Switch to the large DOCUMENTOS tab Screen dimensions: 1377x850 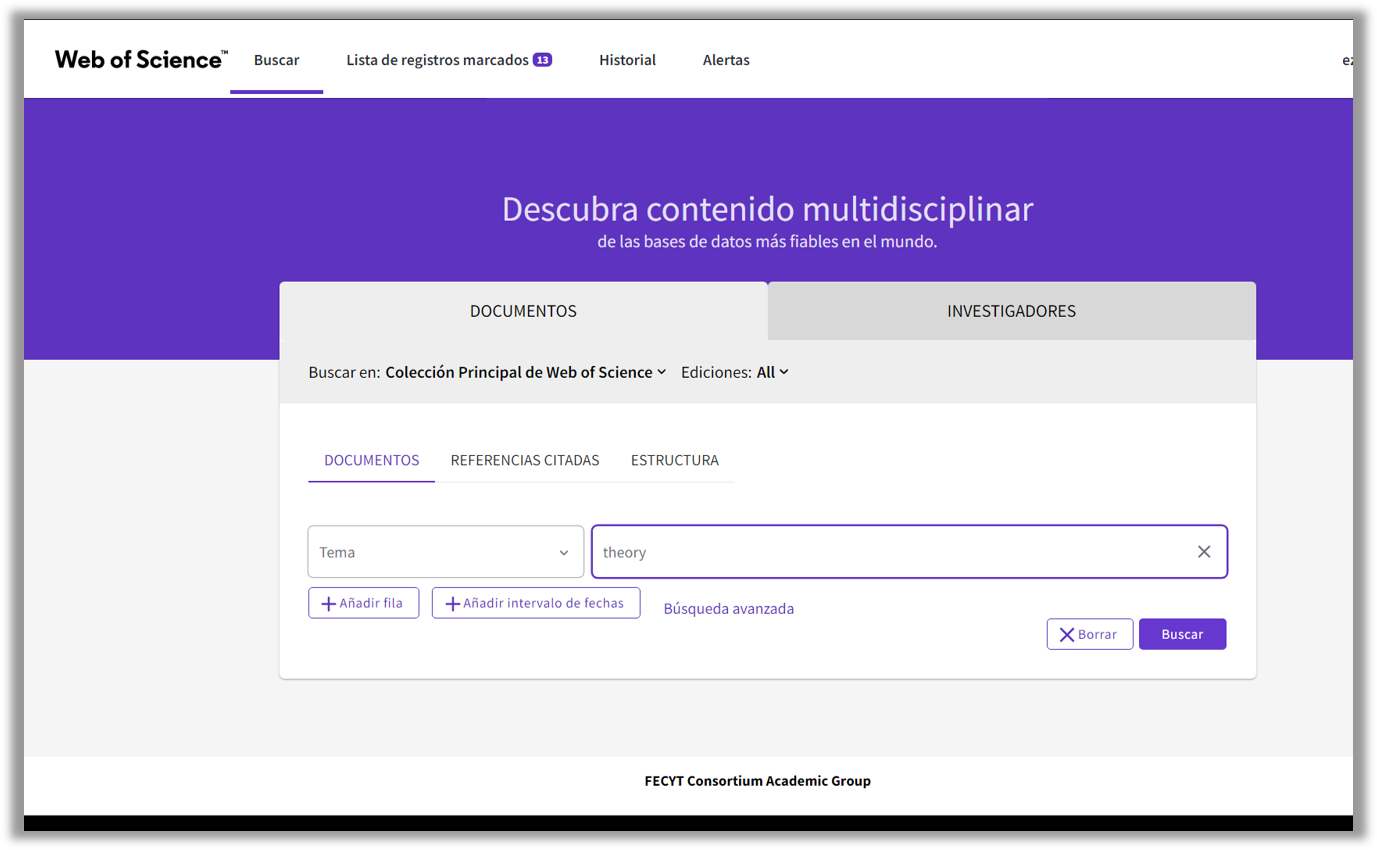[523, 311]
